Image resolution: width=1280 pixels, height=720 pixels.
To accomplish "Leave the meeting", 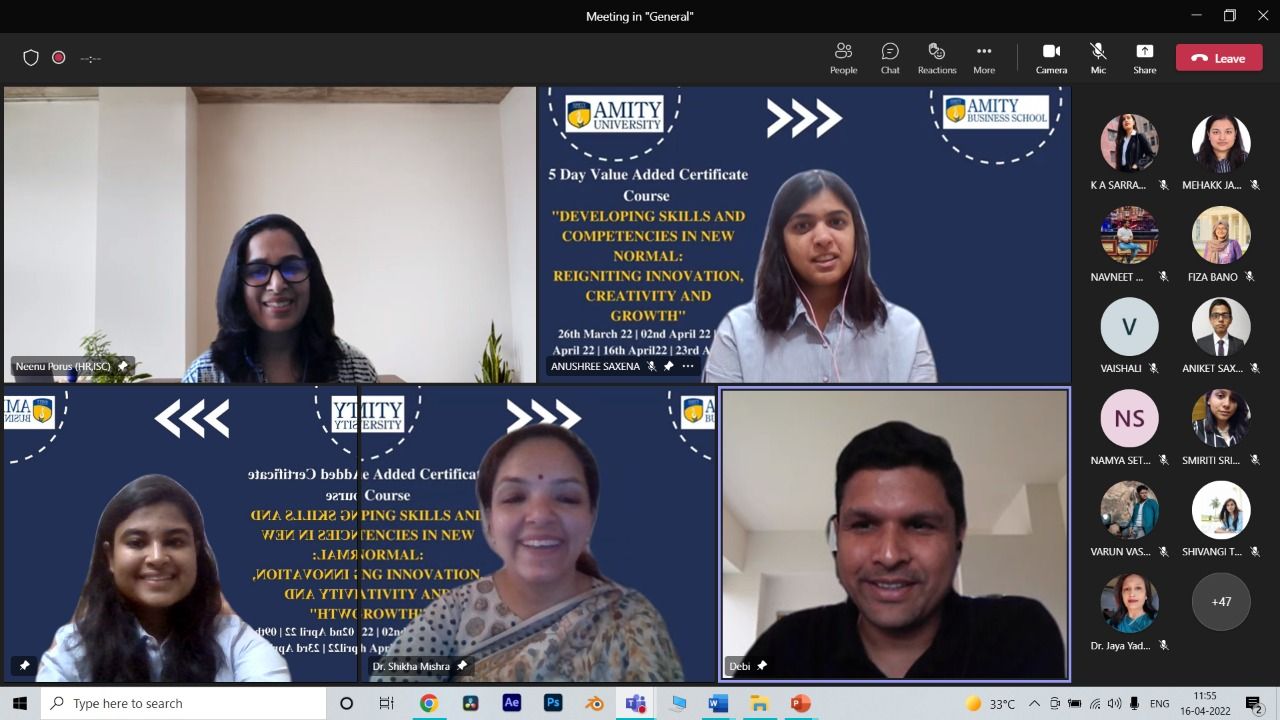I will point(1219,58).
